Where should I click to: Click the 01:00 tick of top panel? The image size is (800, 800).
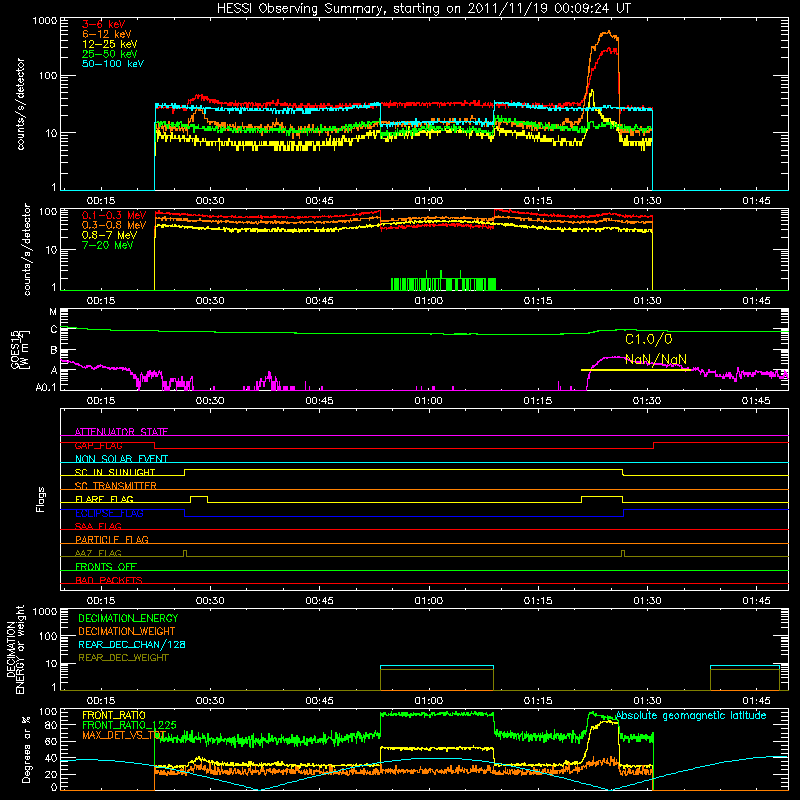[x=429, y=201]
